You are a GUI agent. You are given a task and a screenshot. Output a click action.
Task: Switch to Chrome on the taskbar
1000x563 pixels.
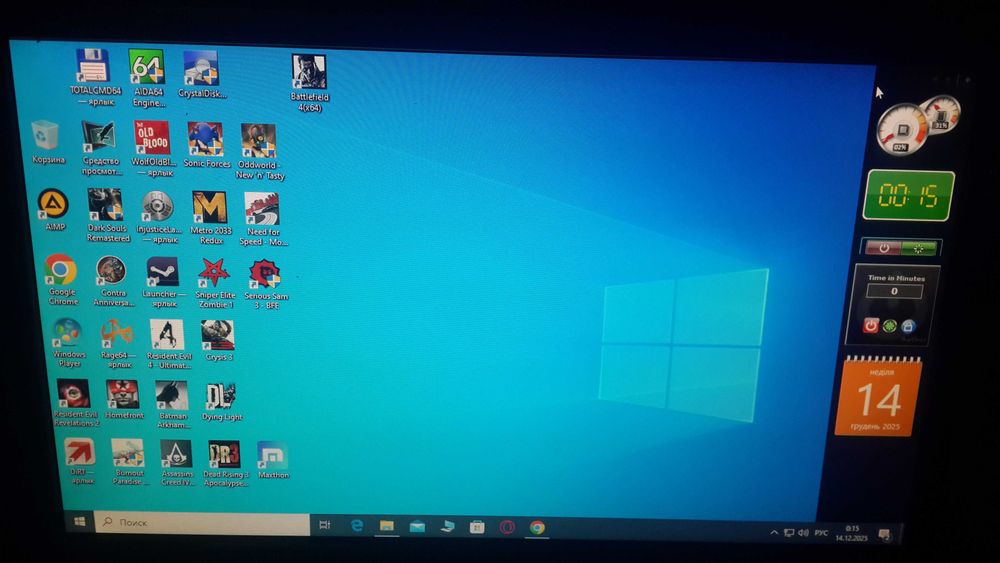click(x=537, y=527)
